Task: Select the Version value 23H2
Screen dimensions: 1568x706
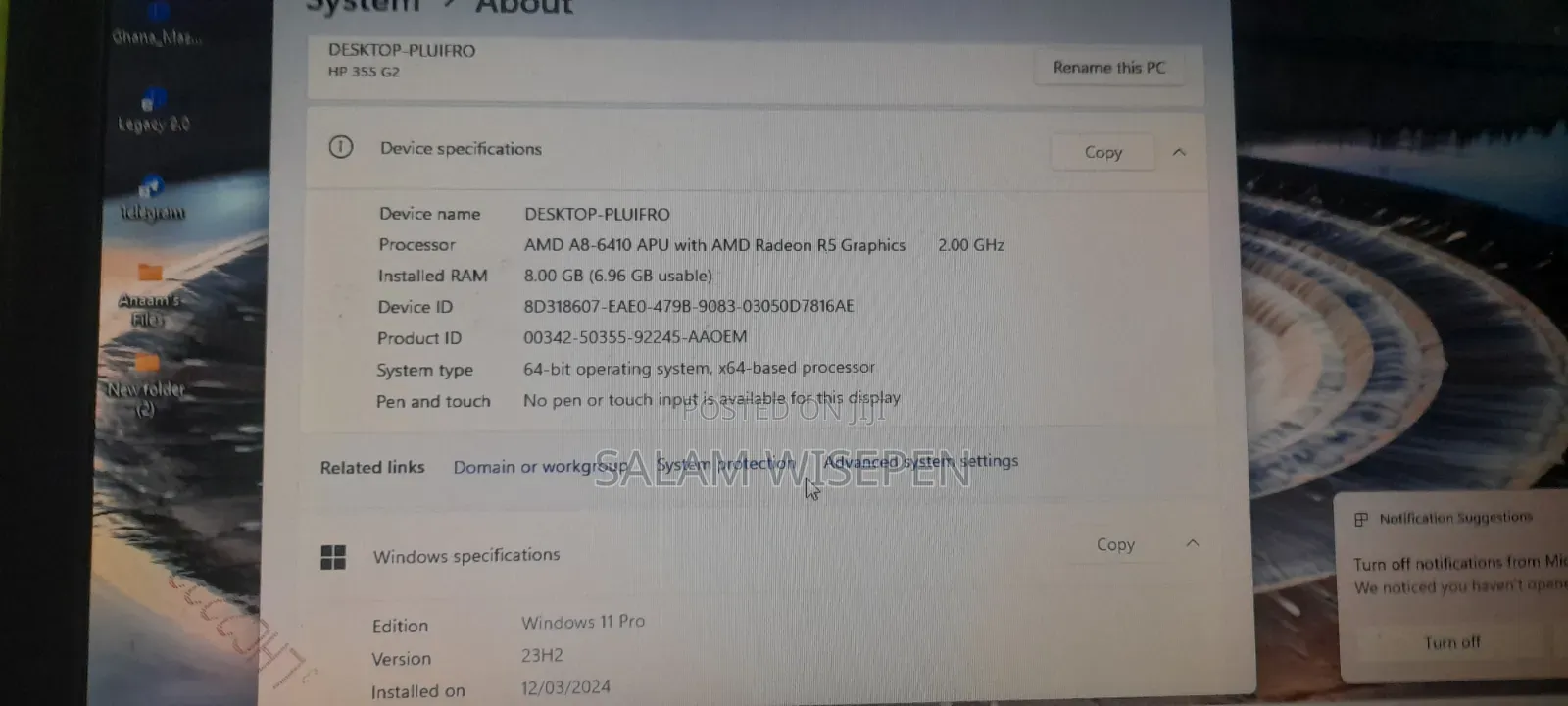Action: tap(542, 655)
